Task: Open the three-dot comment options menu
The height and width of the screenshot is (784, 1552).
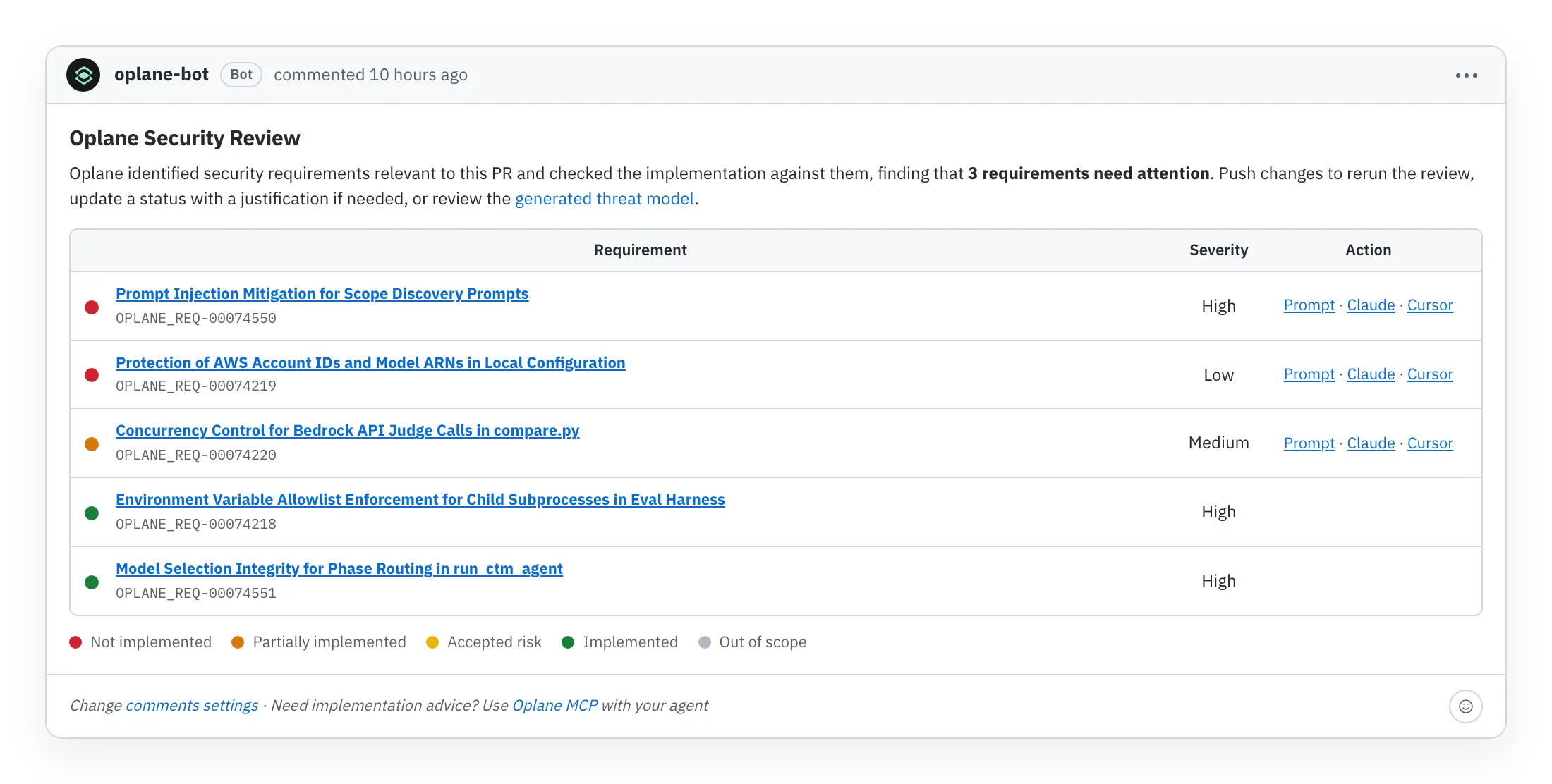Action: [1466, 75]
